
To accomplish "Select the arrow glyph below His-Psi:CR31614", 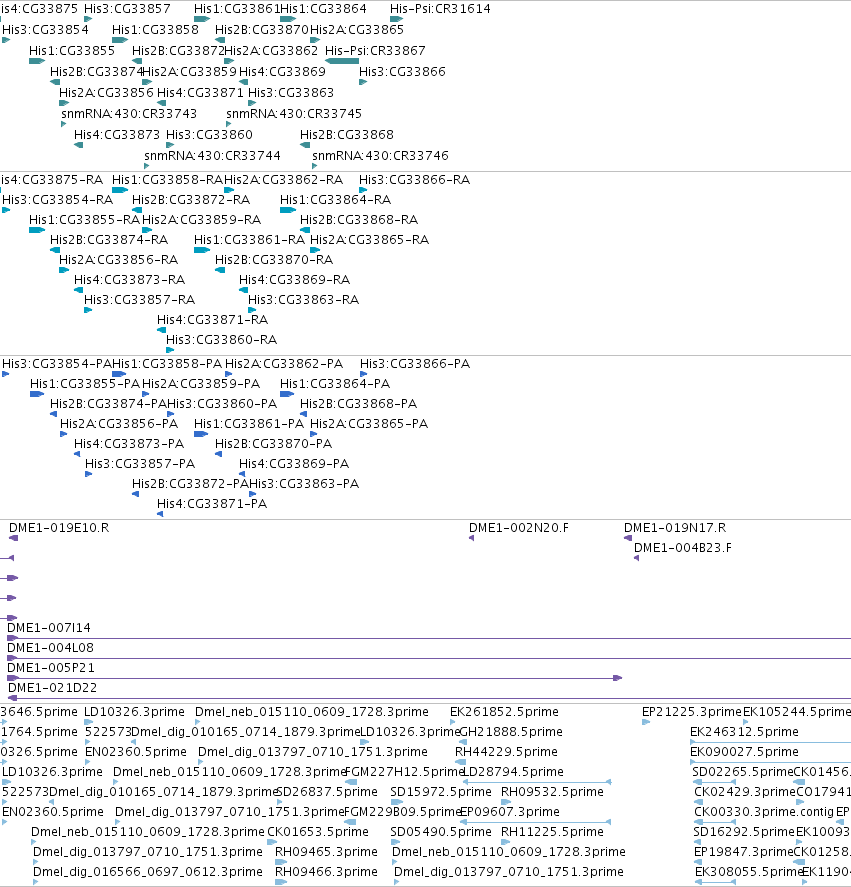I will (x=396, y=19).
